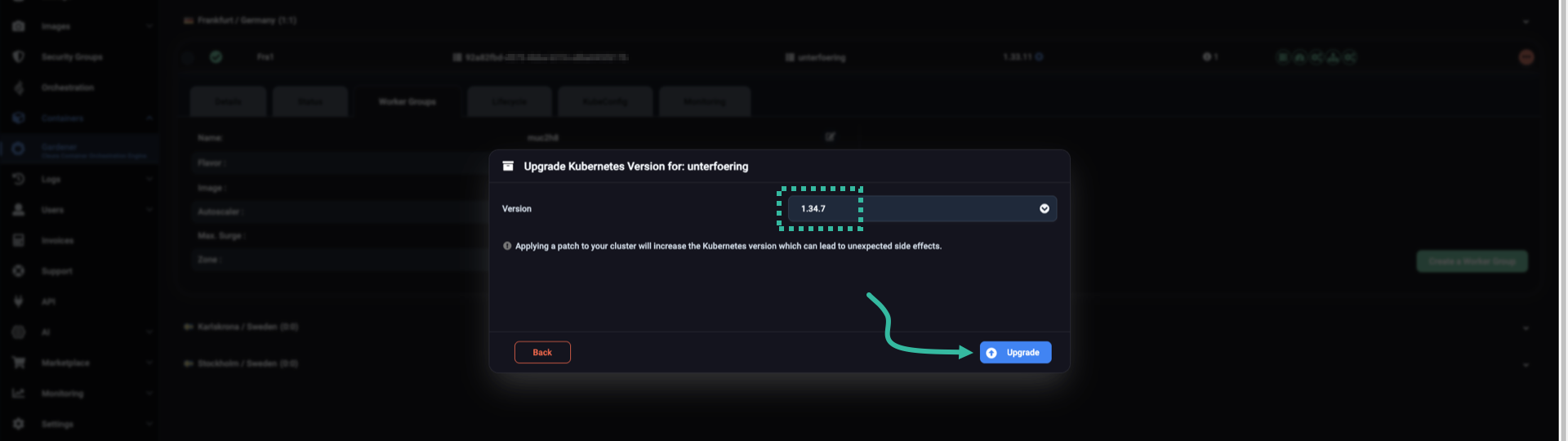Click the calculator icon next to Invoices

(18, 241)
